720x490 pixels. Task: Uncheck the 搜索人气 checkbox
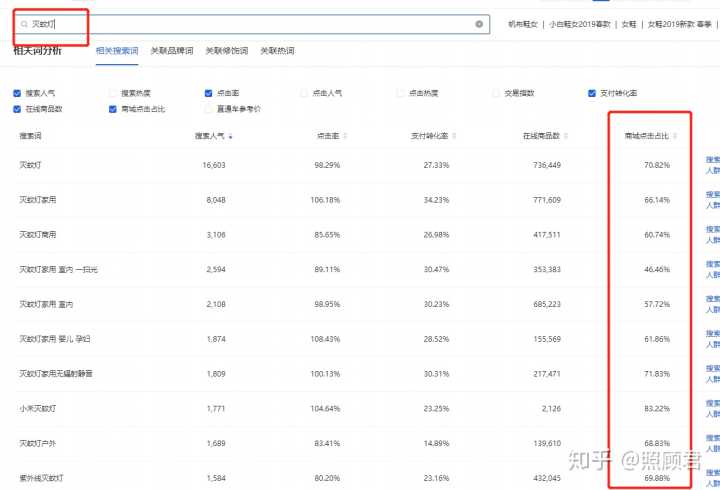(17, 93)
